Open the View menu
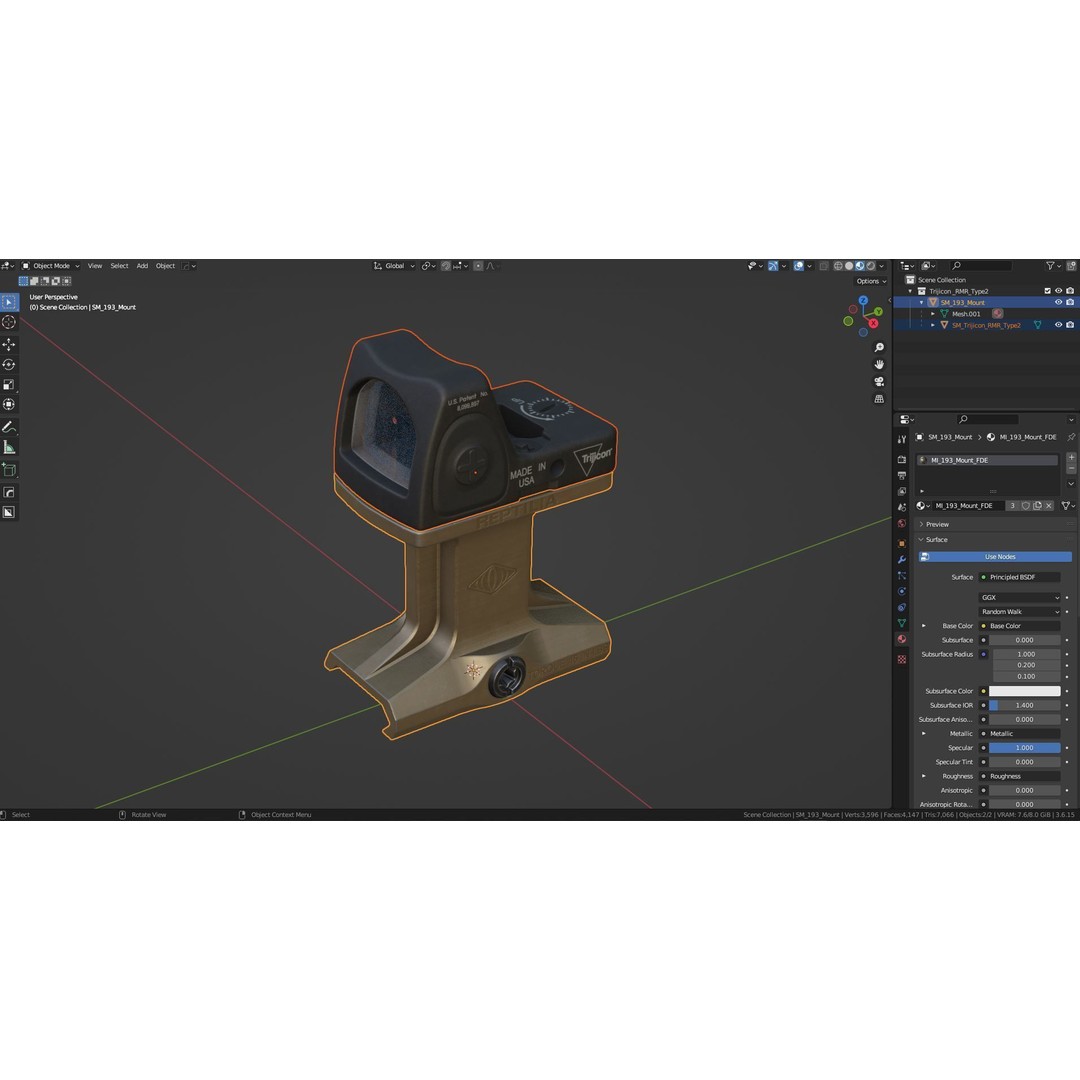 (95, 266)
